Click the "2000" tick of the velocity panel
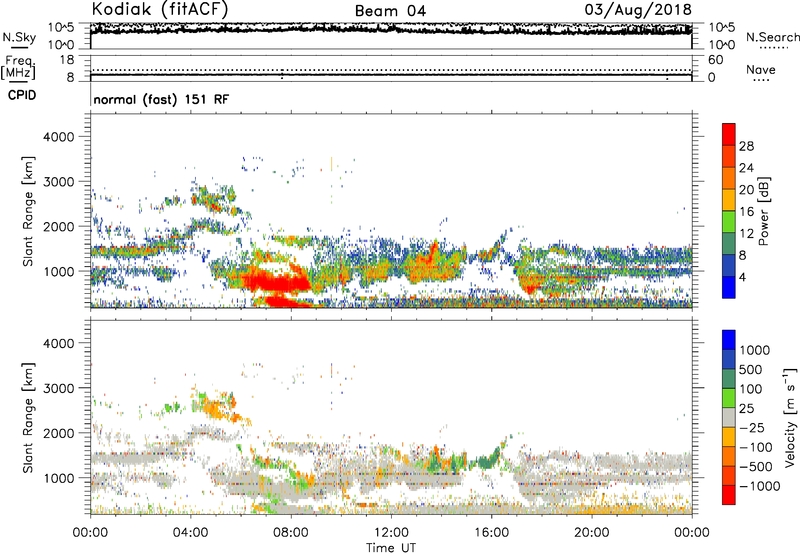 tap(58, 433)
